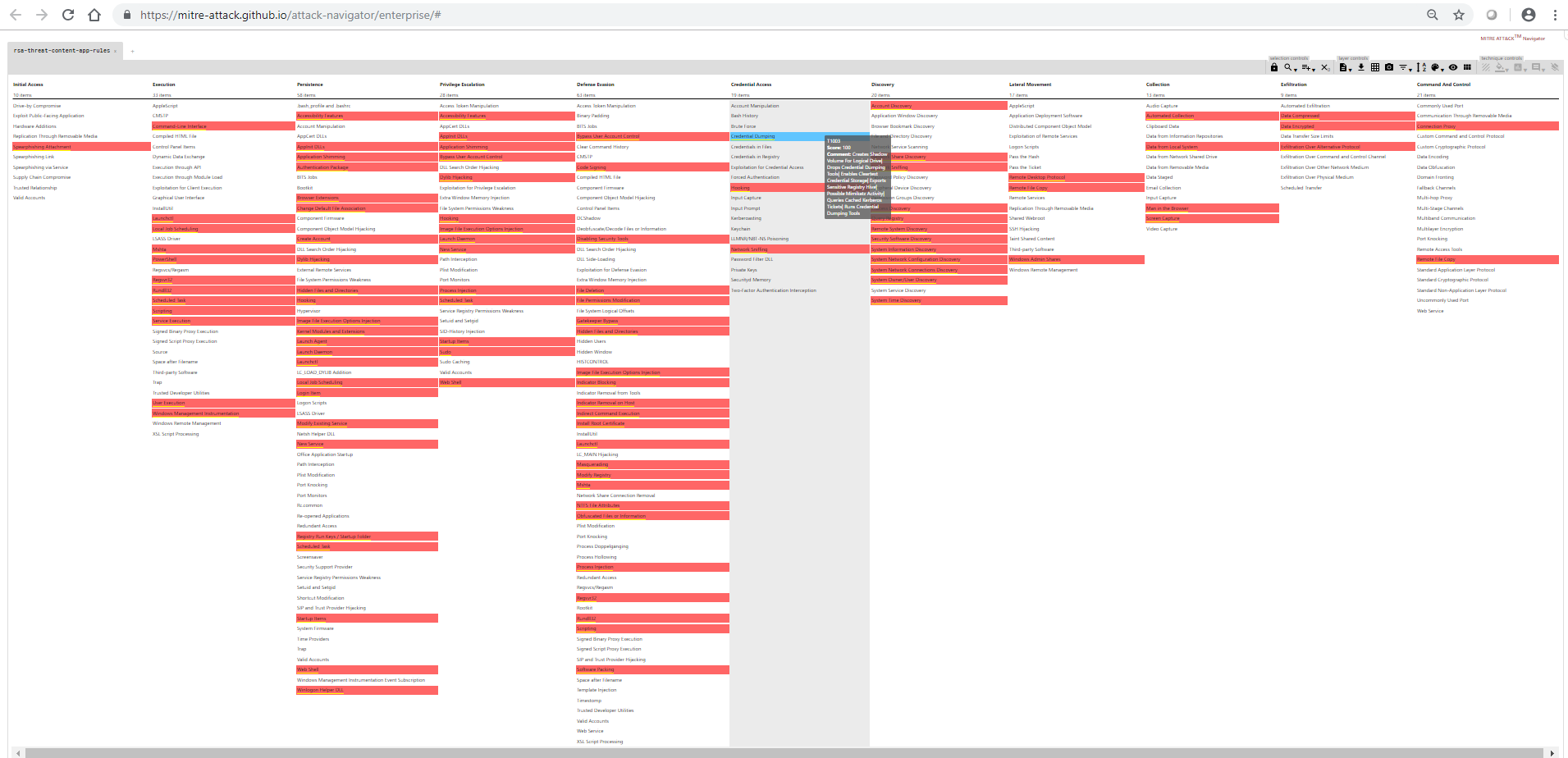Open the color setup palette dropdown

click(1437, 67)
